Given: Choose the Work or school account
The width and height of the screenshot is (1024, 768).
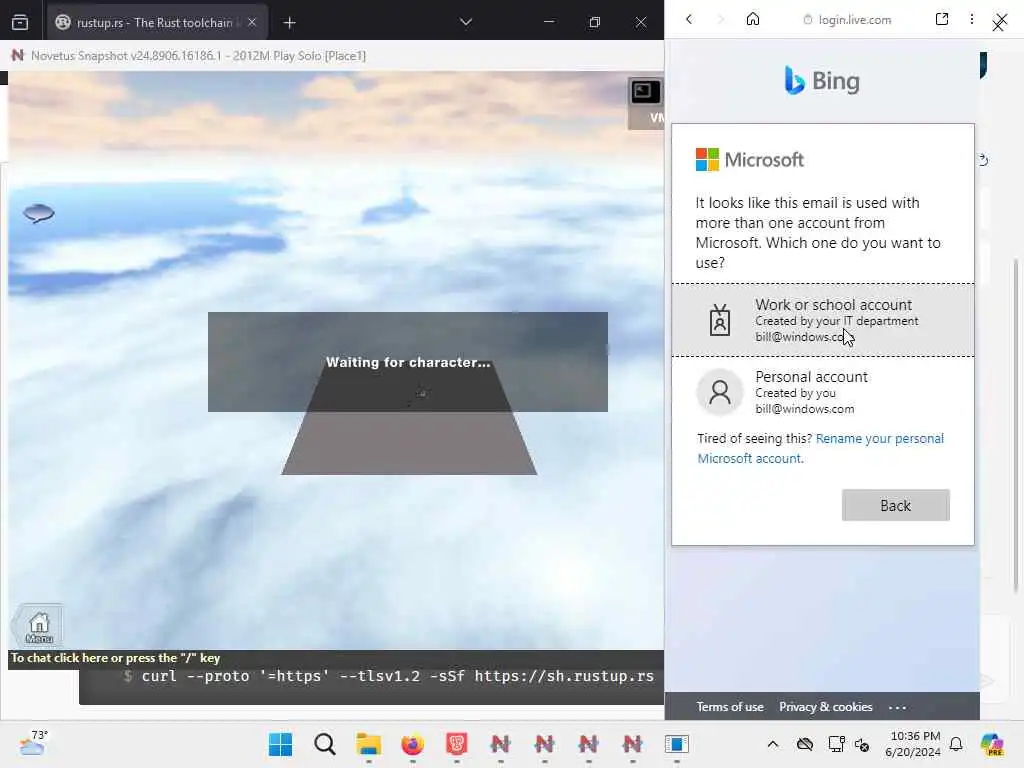Looking at the screenshot, I should [x=823, y=320].
